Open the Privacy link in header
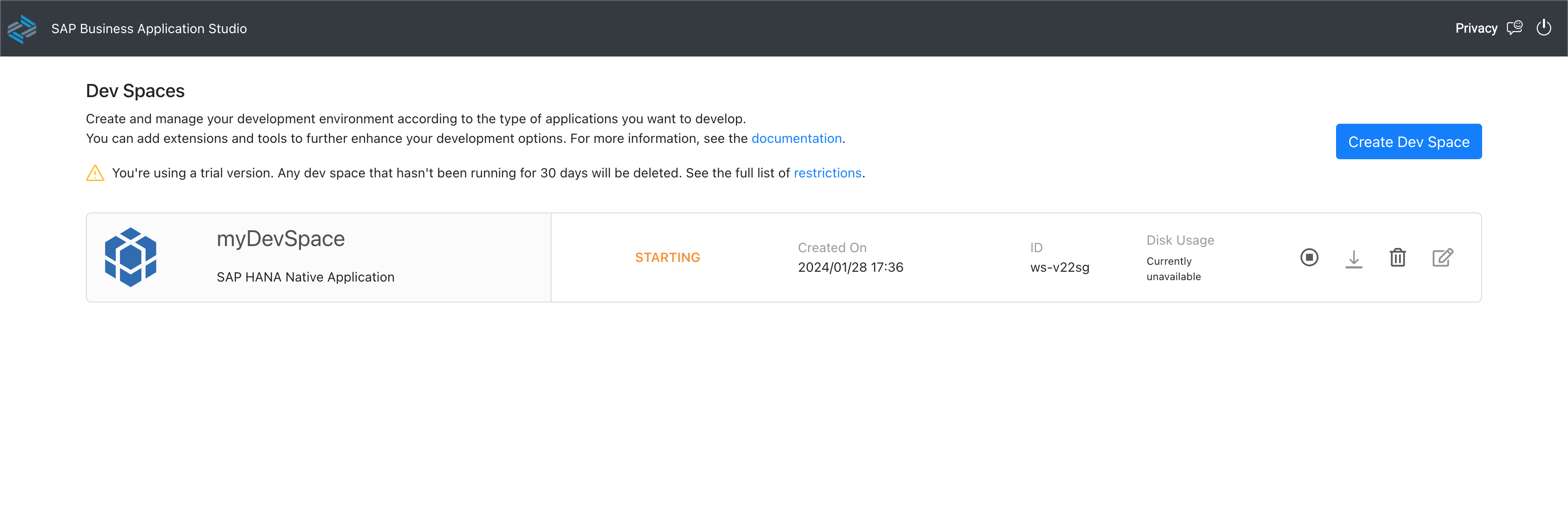The image size is (1568, 522). (x=1476, y=28)
